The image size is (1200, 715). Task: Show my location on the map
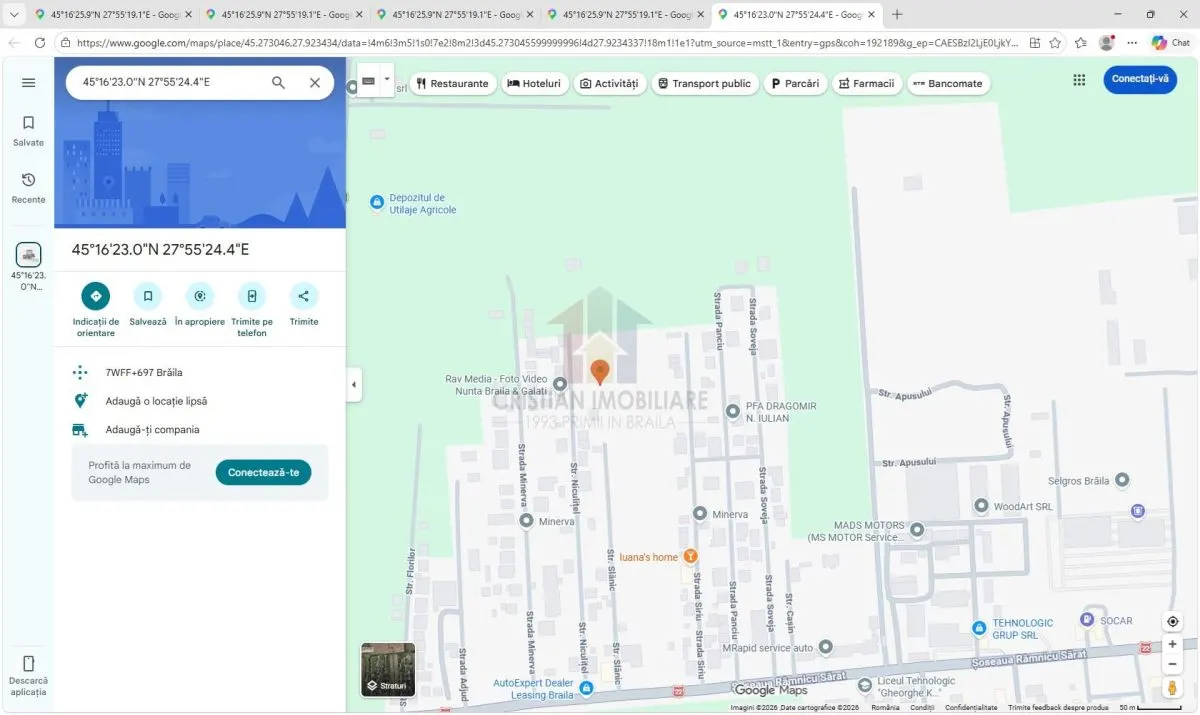point(1173,621)
